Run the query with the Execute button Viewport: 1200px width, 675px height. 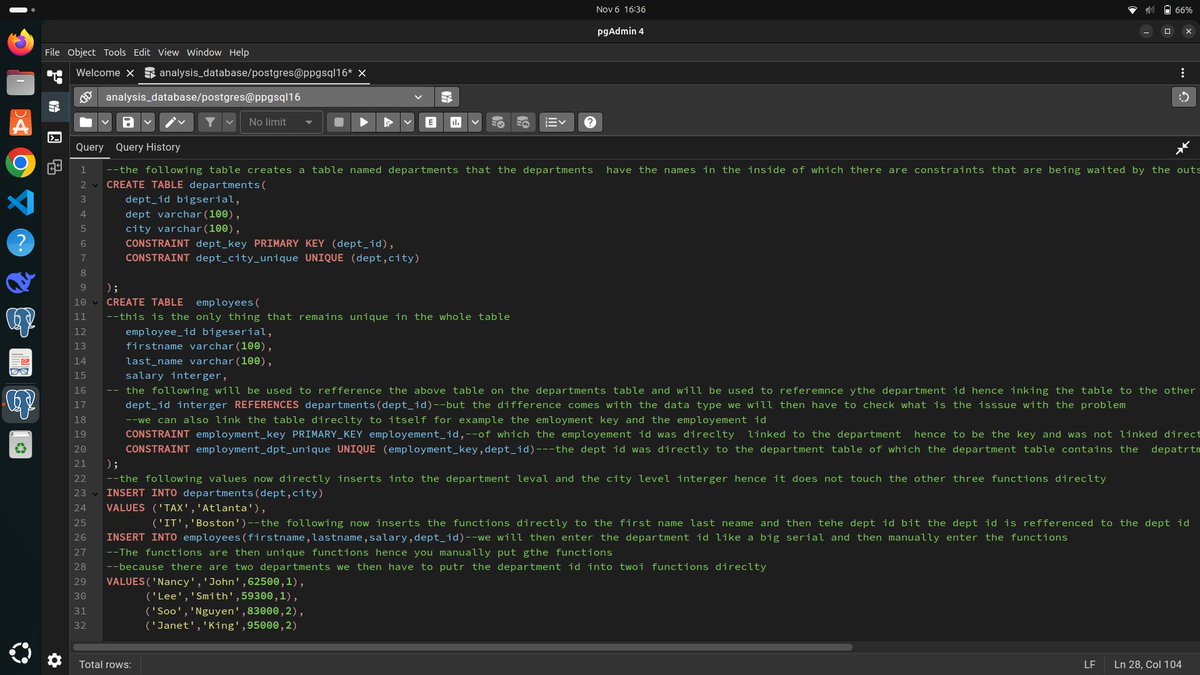pyautogui.click(x=363, y=121)
